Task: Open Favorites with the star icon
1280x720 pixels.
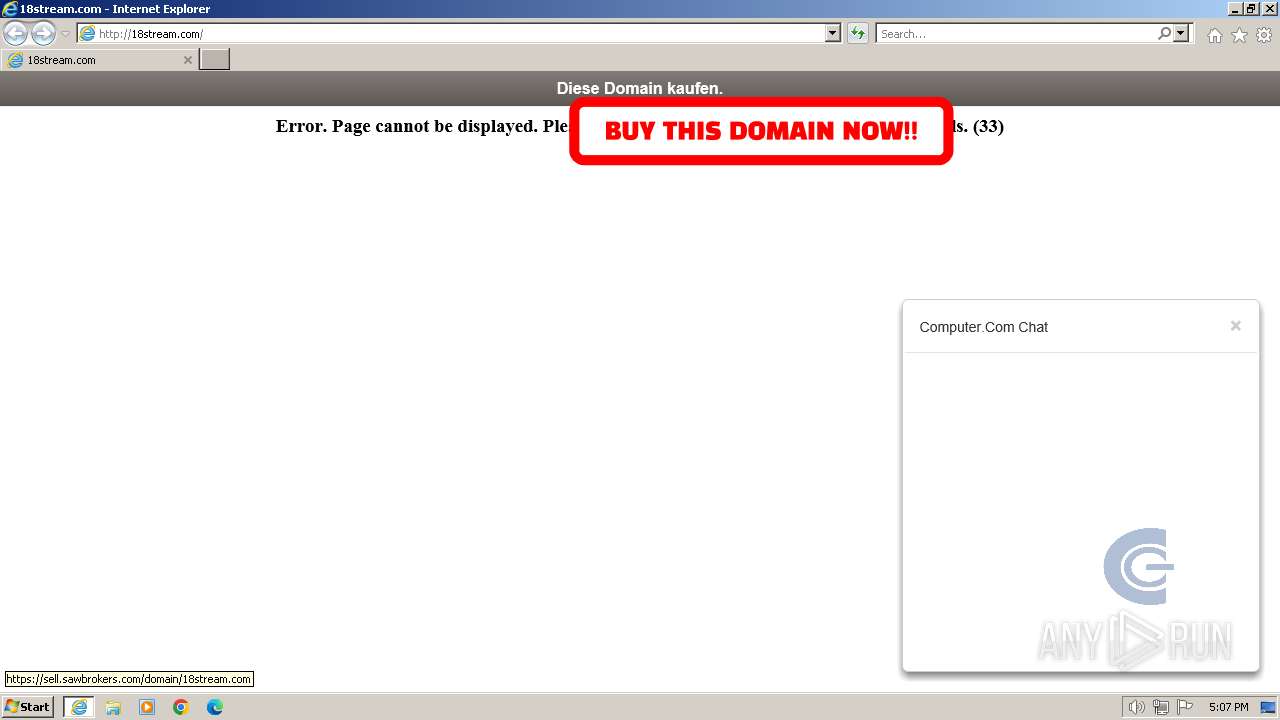Action: click(x=1239, y=35)
